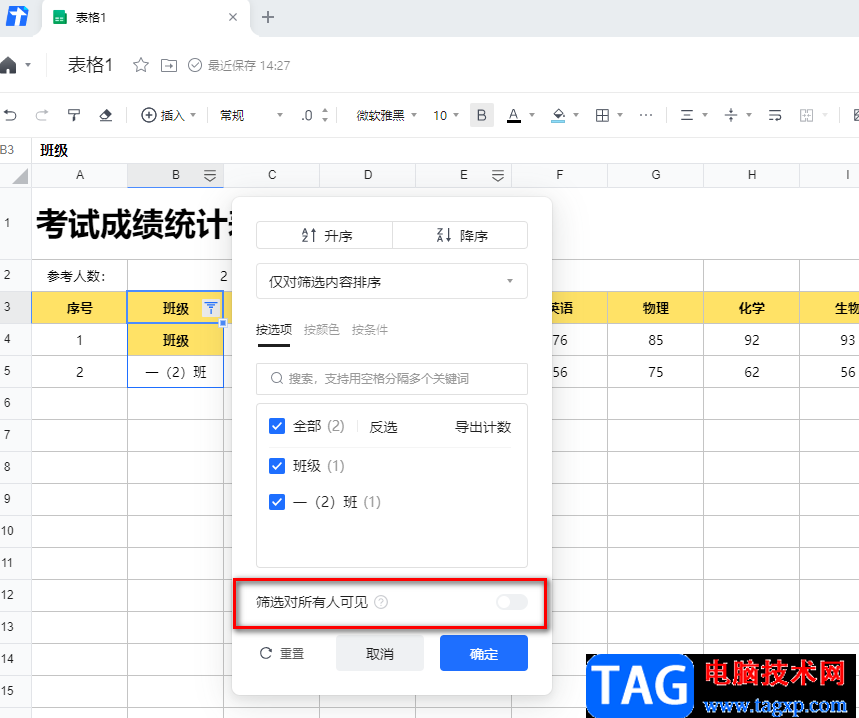Viewport: 859px width, 718px height.
Task: Click the clear format eraser icon
Action: click(105, 115)
